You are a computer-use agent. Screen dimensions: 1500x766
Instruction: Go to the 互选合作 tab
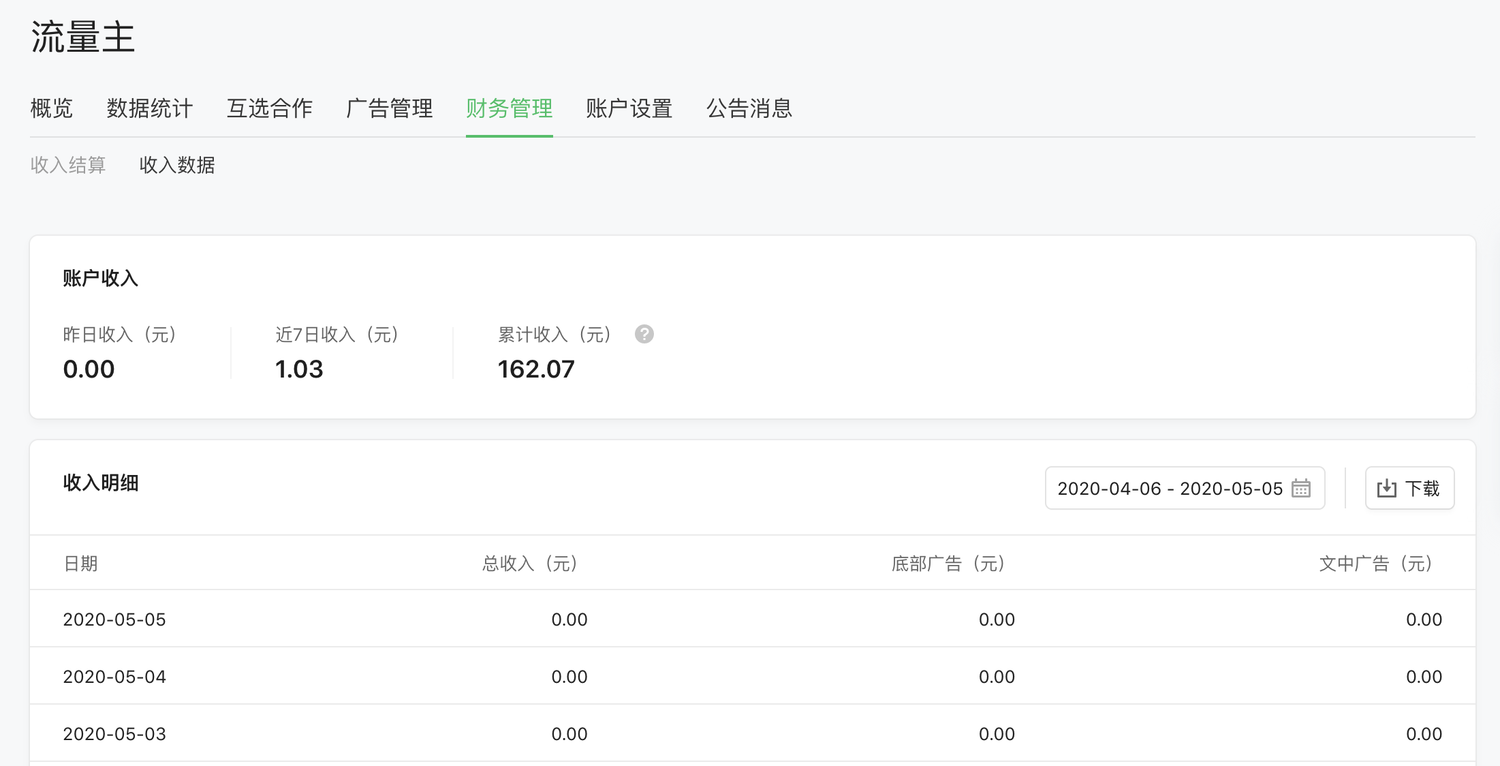(269, 108)
